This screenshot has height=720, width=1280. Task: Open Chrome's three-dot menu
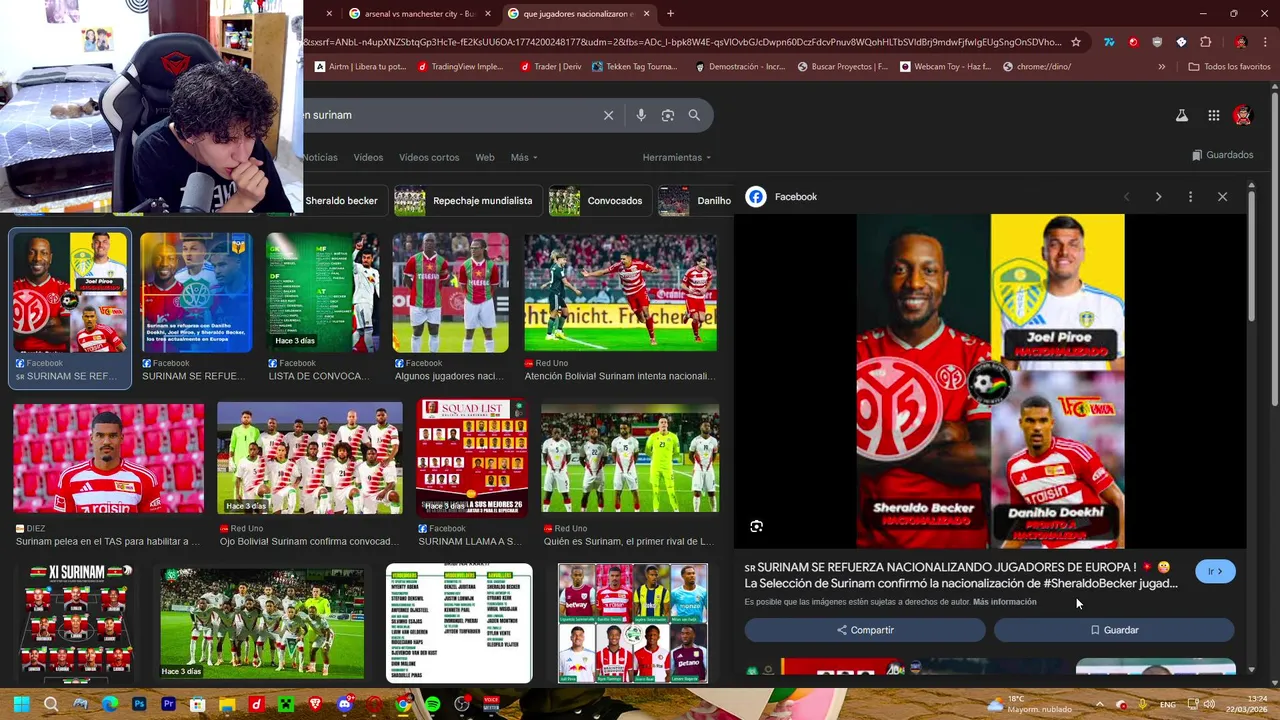pyautogui.click(x=1267, y=42)
